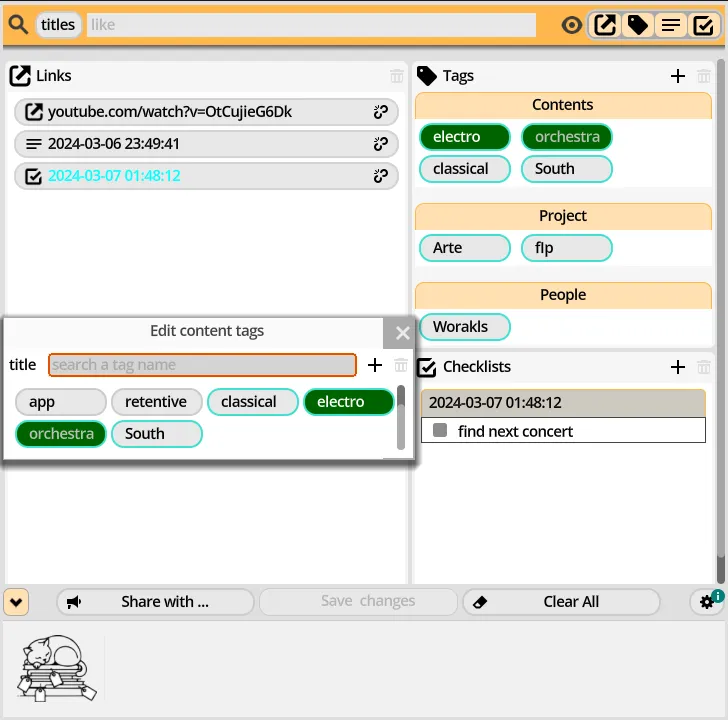Expand the bottom chevron dropdown button
This screenshot has height=720, width=728.
click(16, 603)
